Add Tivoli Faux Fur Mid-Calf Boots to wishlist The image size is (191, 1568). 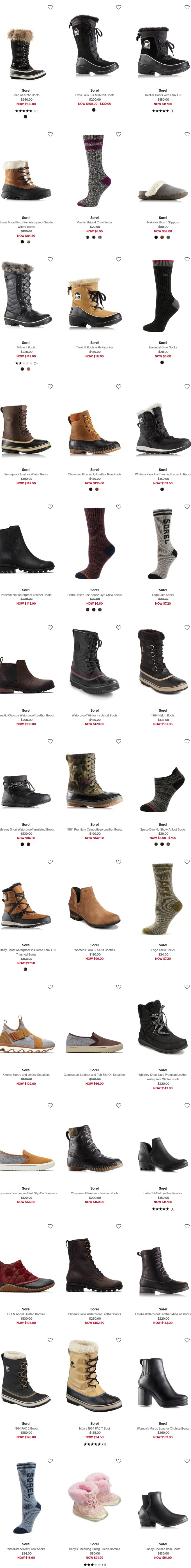point(119,7)
